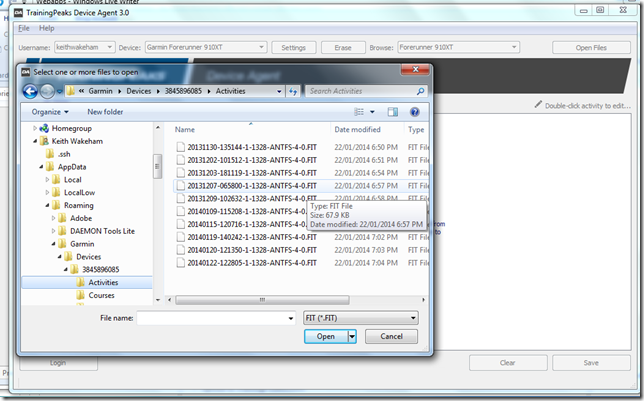
Task: Click file icon of 20131130-135144 FIT file
Action: coord(180,147)
